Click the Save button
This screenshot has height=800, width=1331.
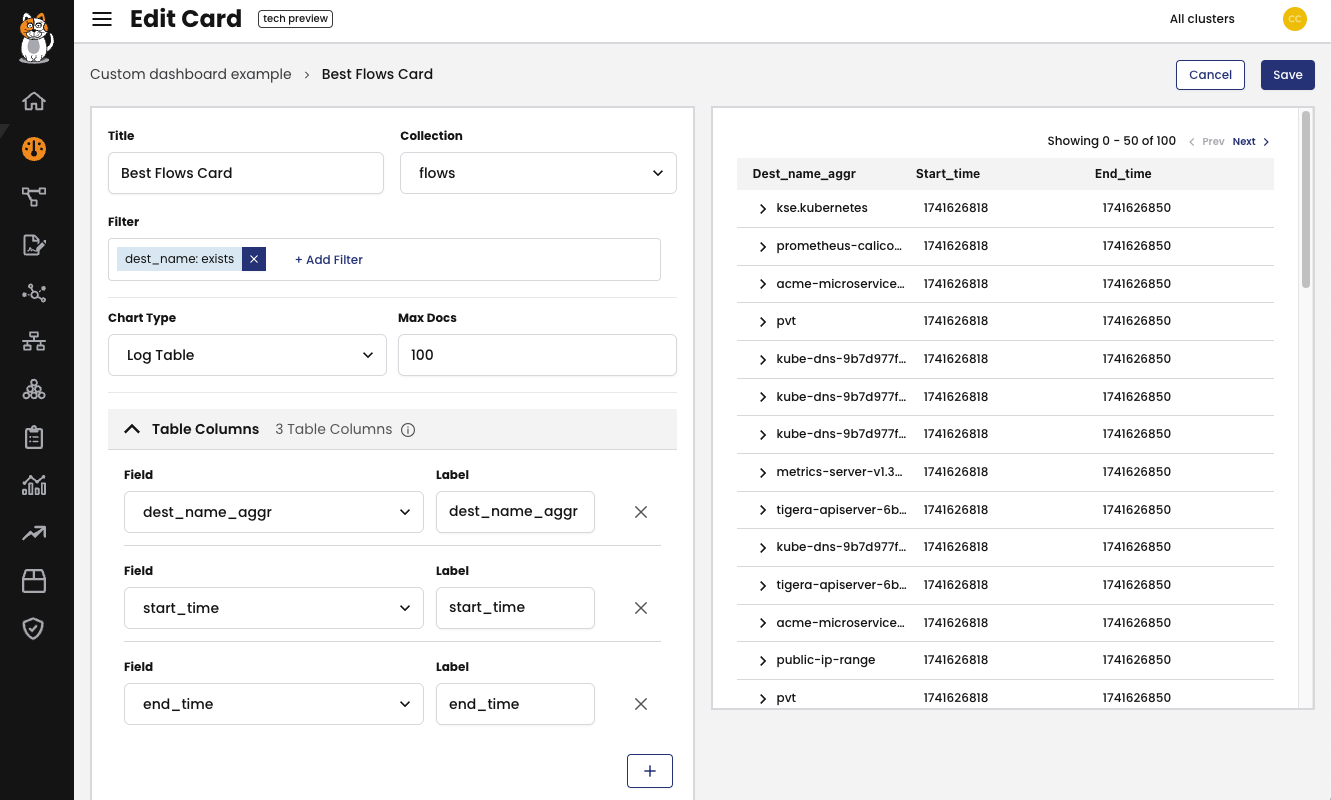(x=1288, y=75)
